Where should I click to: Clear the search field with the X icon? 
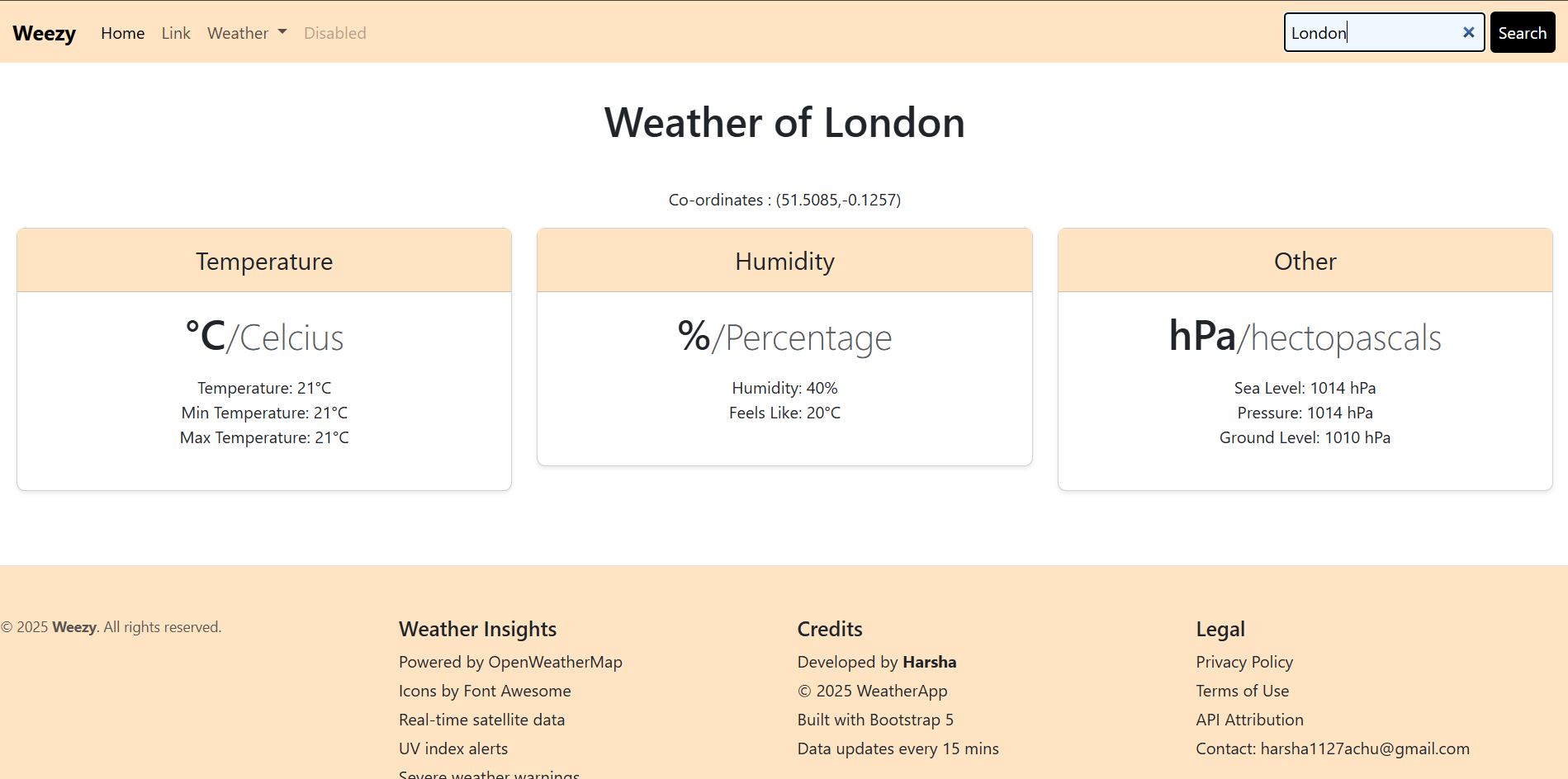click(1468, 32)
